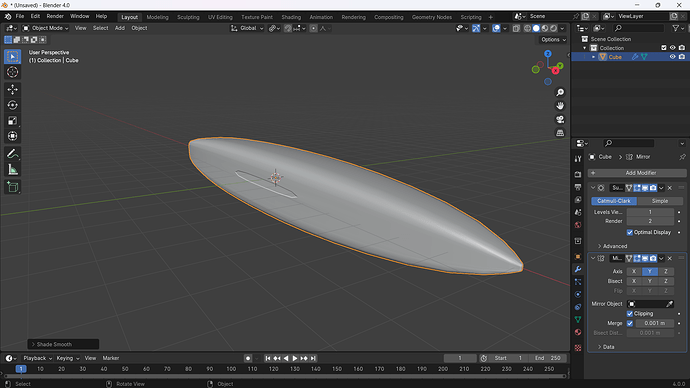Select Simple subdivision type
The width and height of the screenshot is (690, 388).
pos(660,201)
